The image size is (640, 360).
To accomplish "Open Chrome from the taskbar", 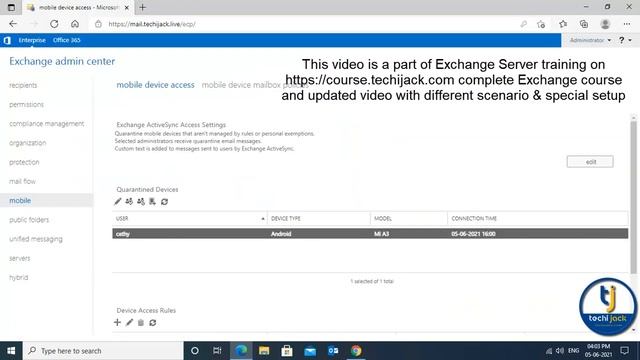I will click(356, 351).
